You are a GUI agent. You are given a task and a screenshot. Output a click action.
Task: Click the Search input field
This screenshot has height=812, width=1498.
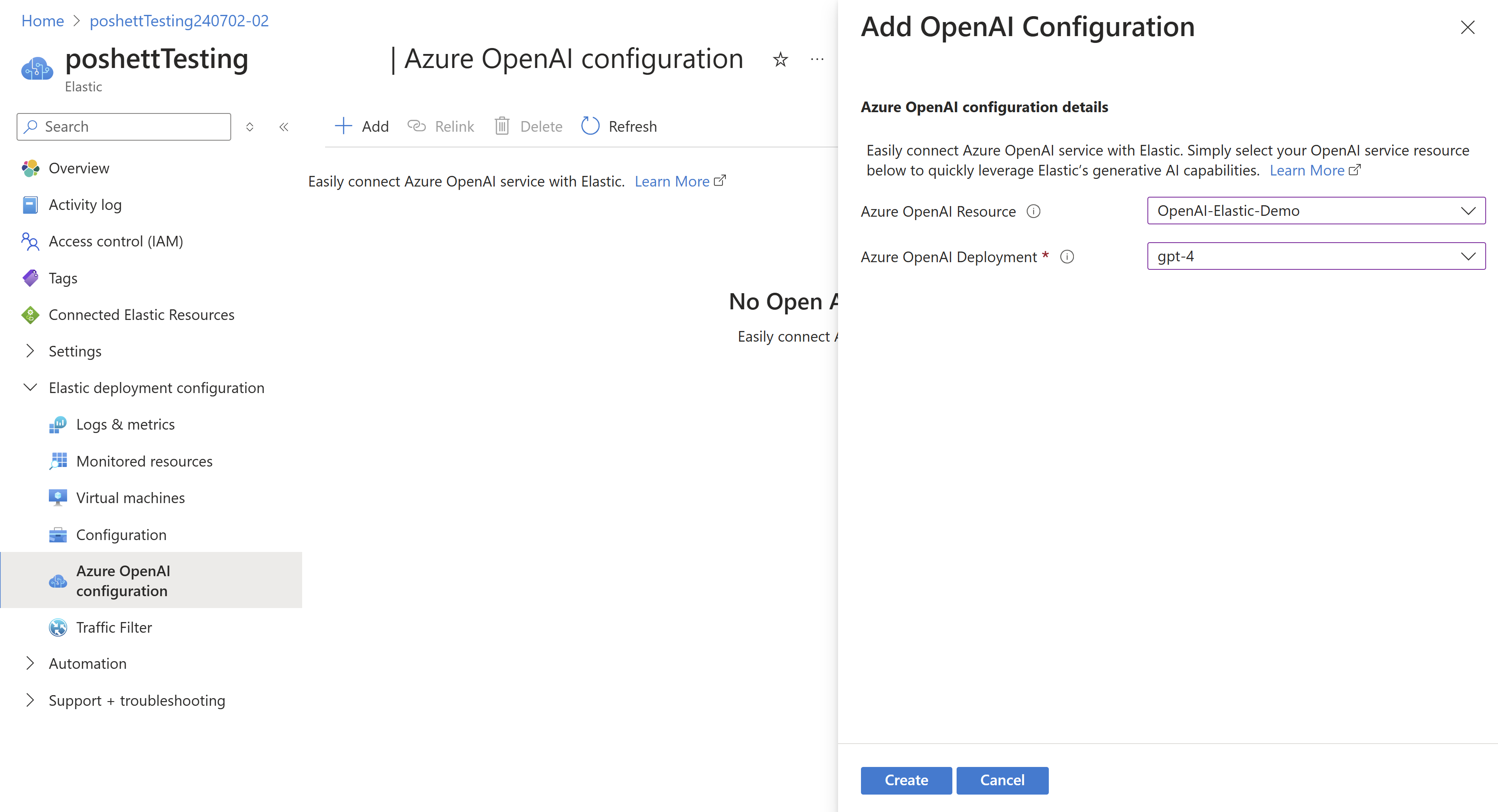click(x=124, y=126)
